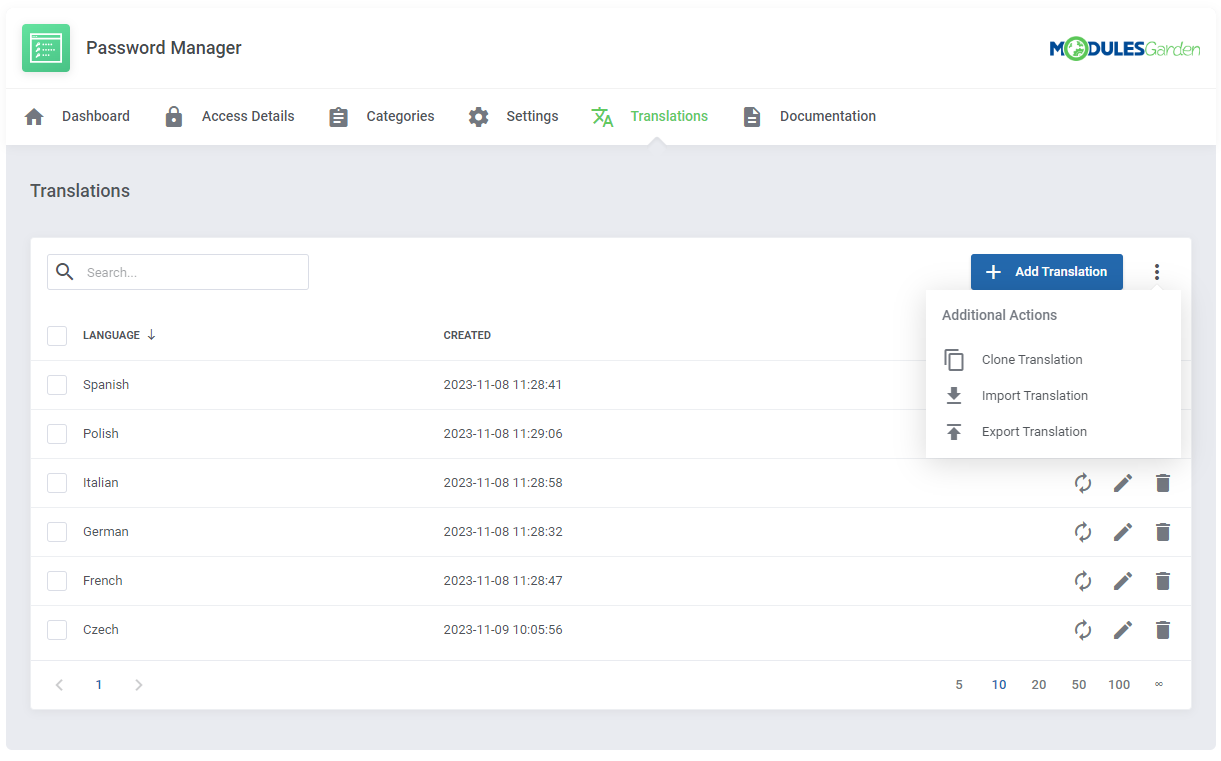
Task: Click the Categories clipboard icon
Action: pos(339,117)
